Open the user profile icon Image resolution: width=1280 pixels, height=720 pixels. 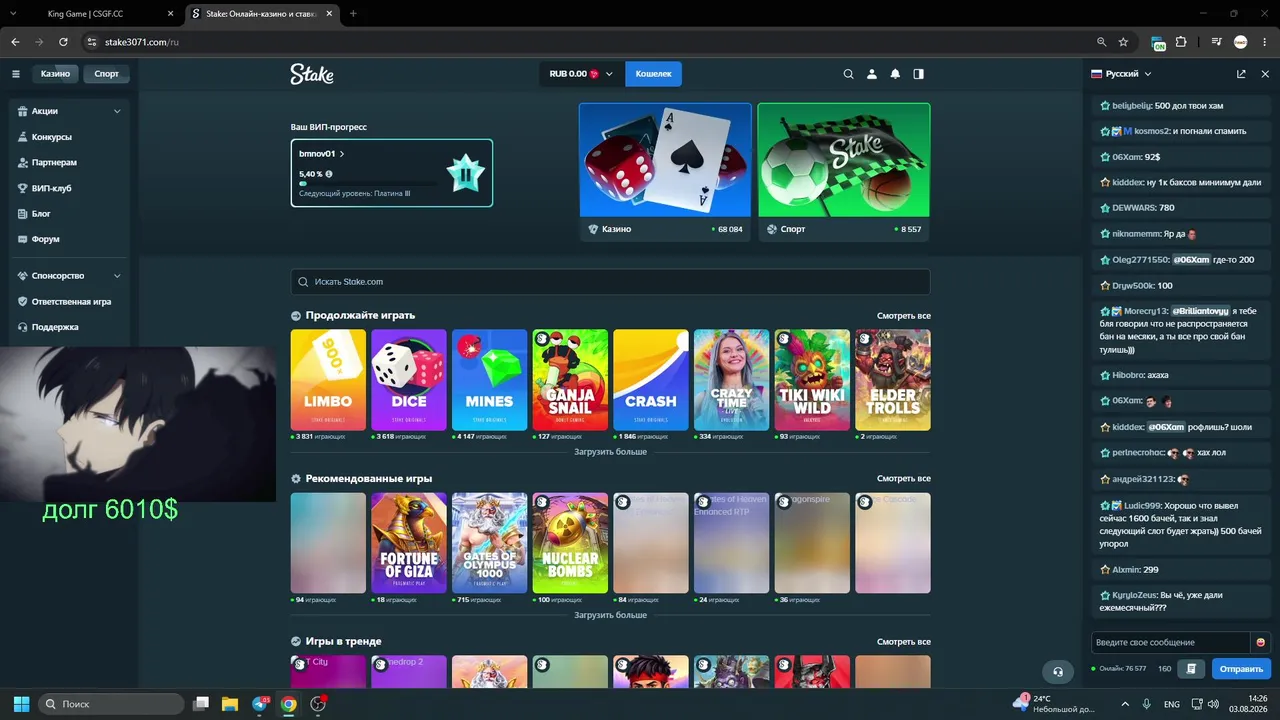click(x=872, y=74)
